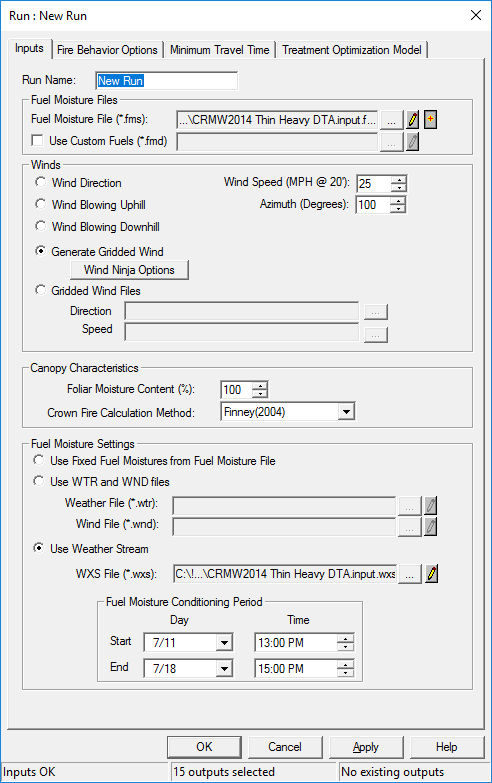This screenshot has height=783, width=492.
Task: Switch to Fire Behavior Options tab
Action: [107, 50]
